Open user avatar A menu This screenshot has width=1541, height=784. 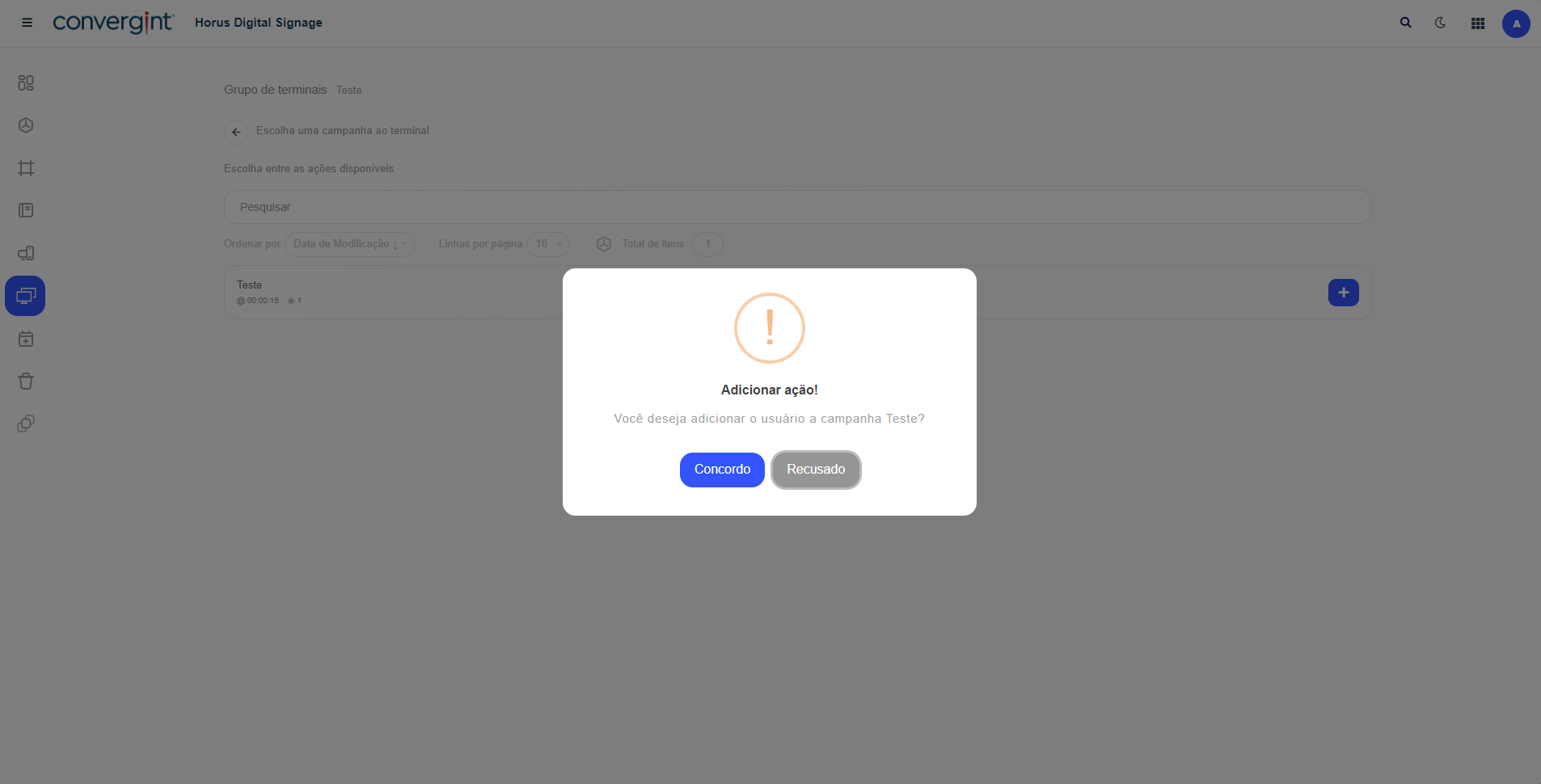click(1516, 23)
